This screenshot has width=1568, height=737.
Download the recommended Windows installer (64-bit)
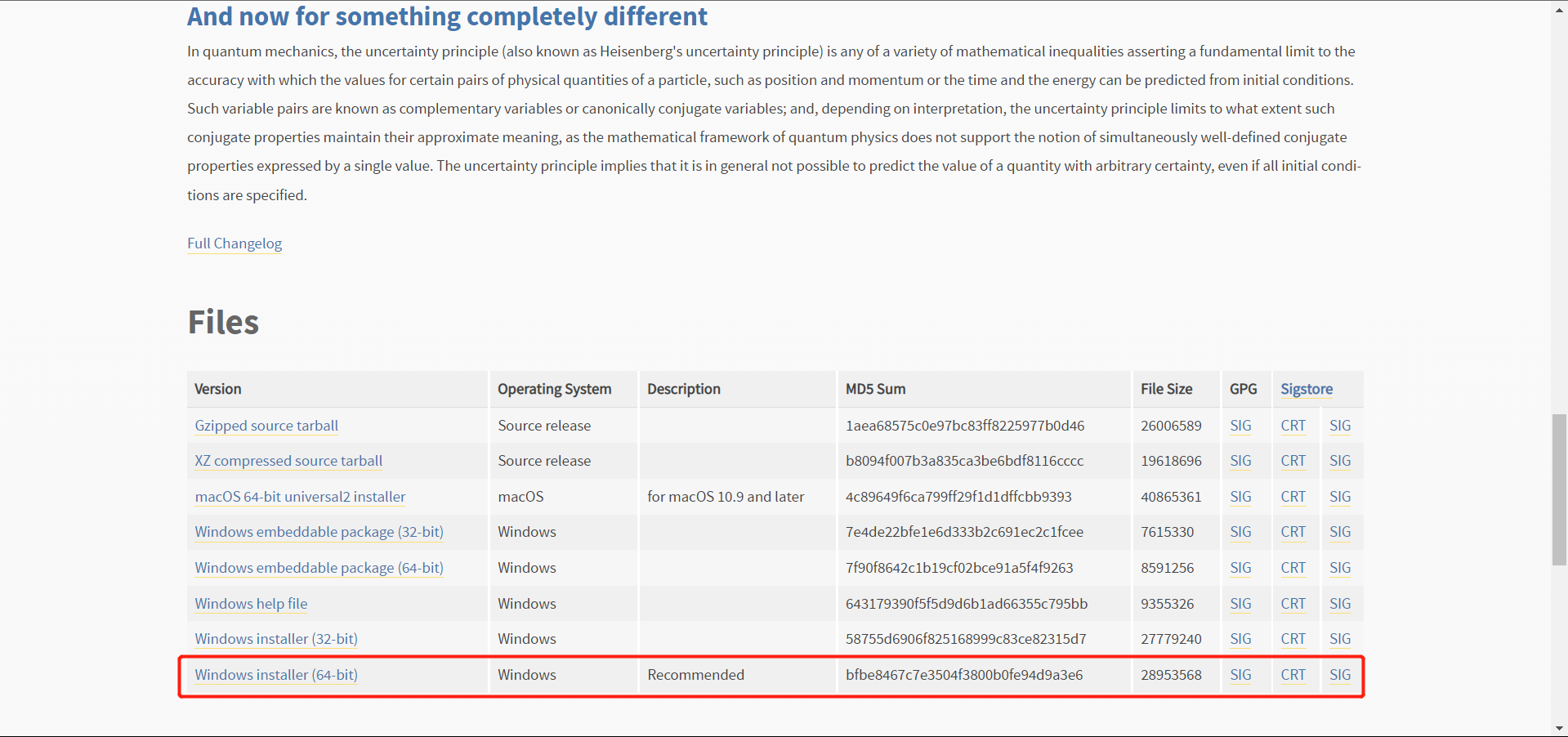point(276,675)
